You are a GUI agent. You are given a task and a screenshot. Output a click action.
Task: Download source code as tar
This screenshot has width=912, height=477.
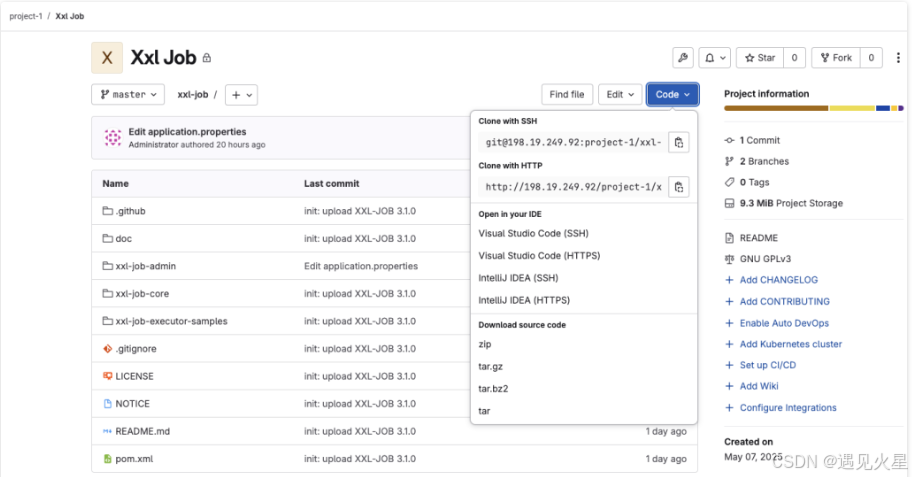coord(484,411)
